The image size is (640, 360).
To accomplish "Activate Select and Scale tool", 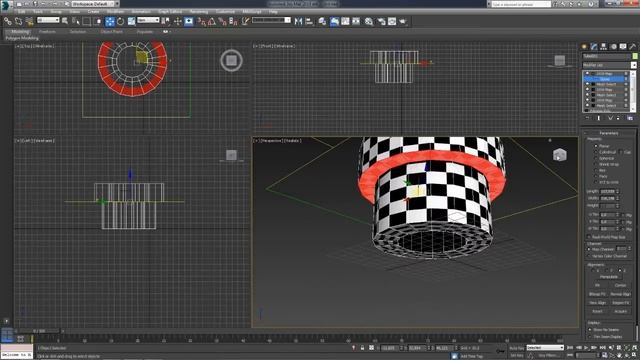I will (x=131, y=21).
